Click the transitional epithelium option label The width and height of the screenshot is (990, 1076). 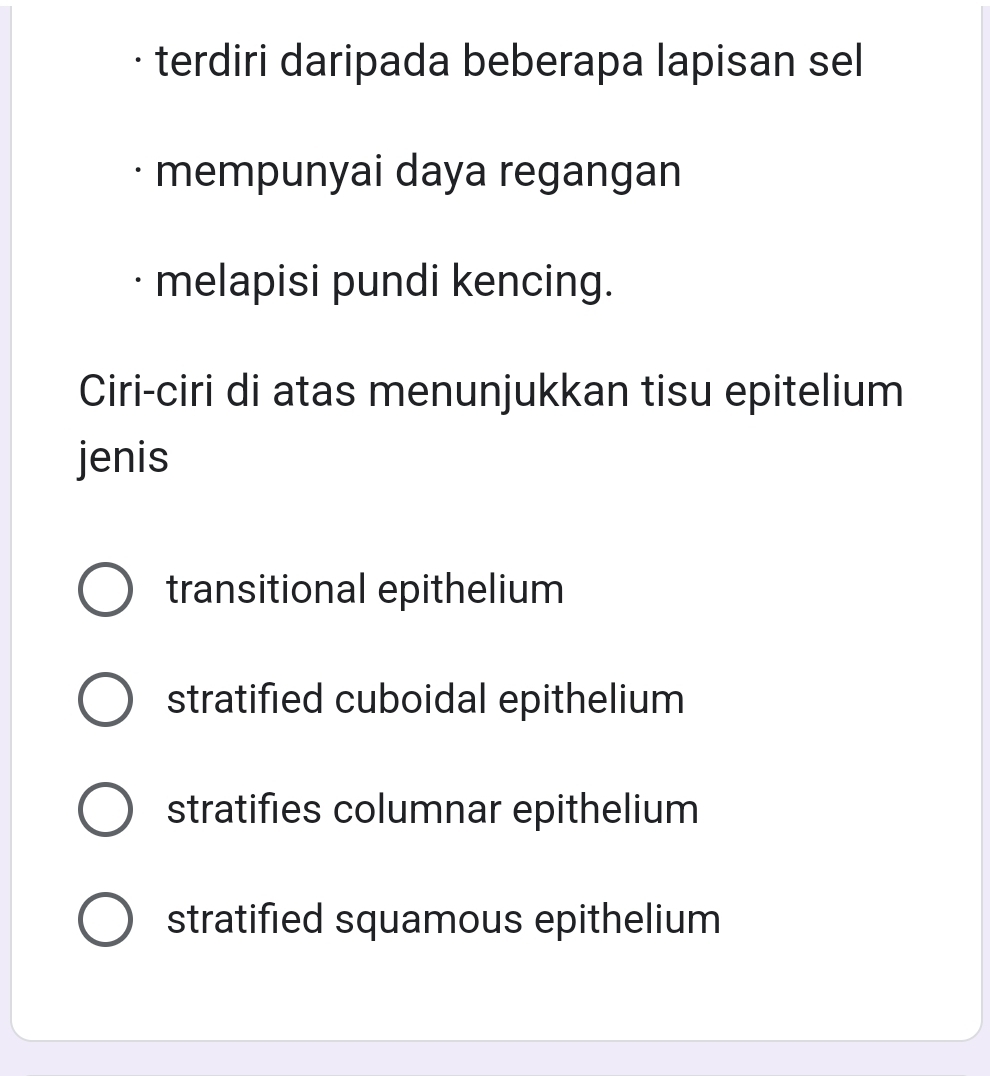point(365,590)
